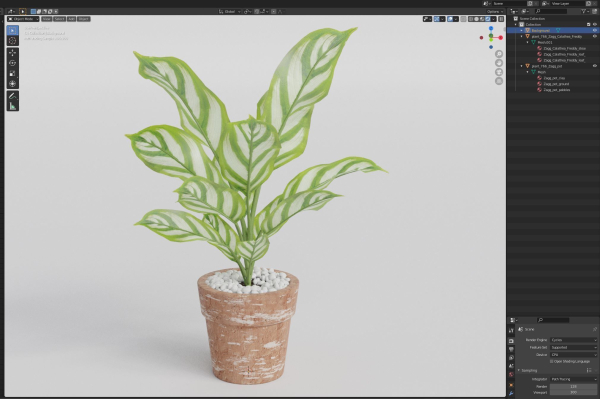Open the outliner filter dropdown

click(x=585, y=11)
